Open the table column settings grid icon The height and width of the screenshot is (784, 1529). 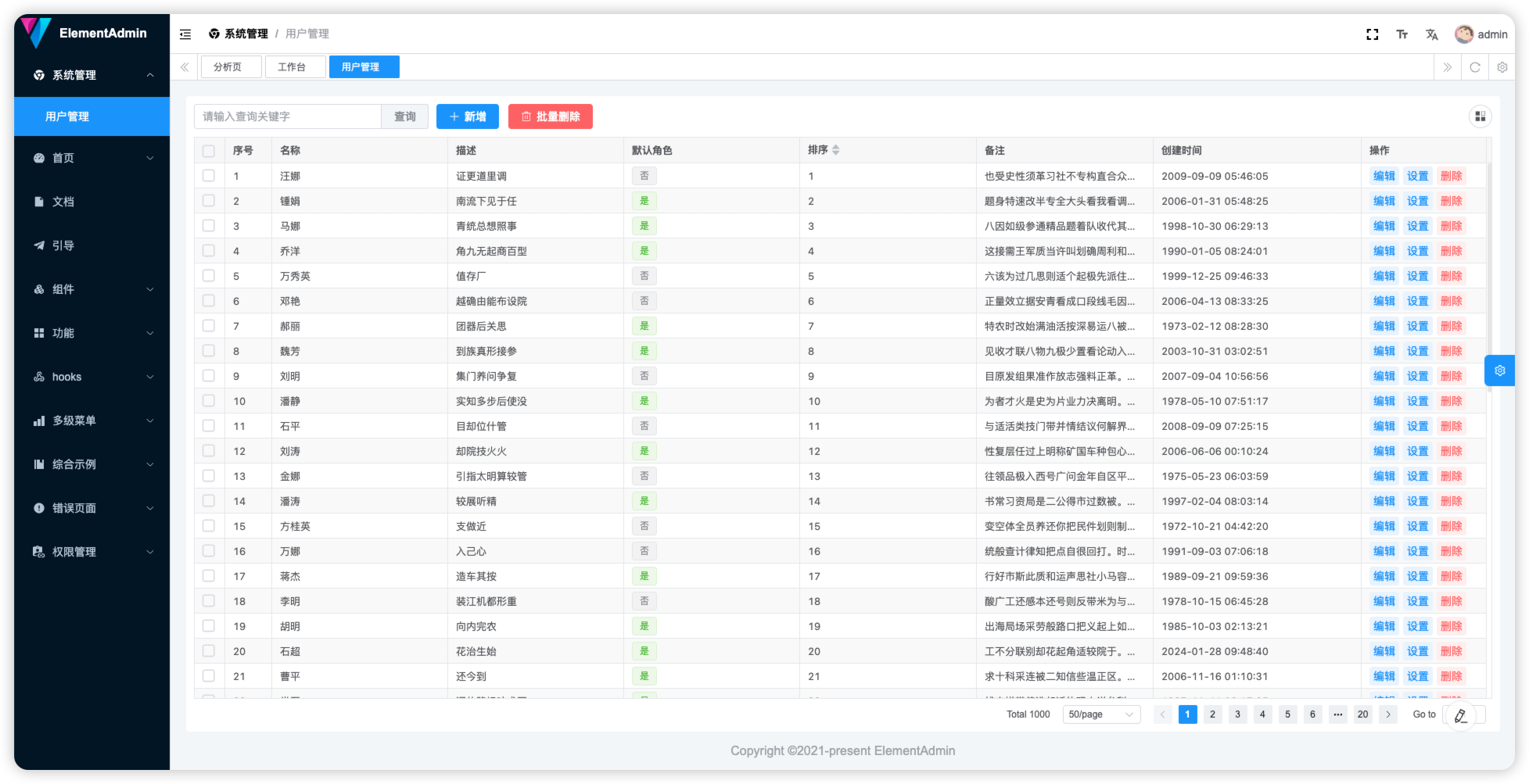tap(1480, 116)
